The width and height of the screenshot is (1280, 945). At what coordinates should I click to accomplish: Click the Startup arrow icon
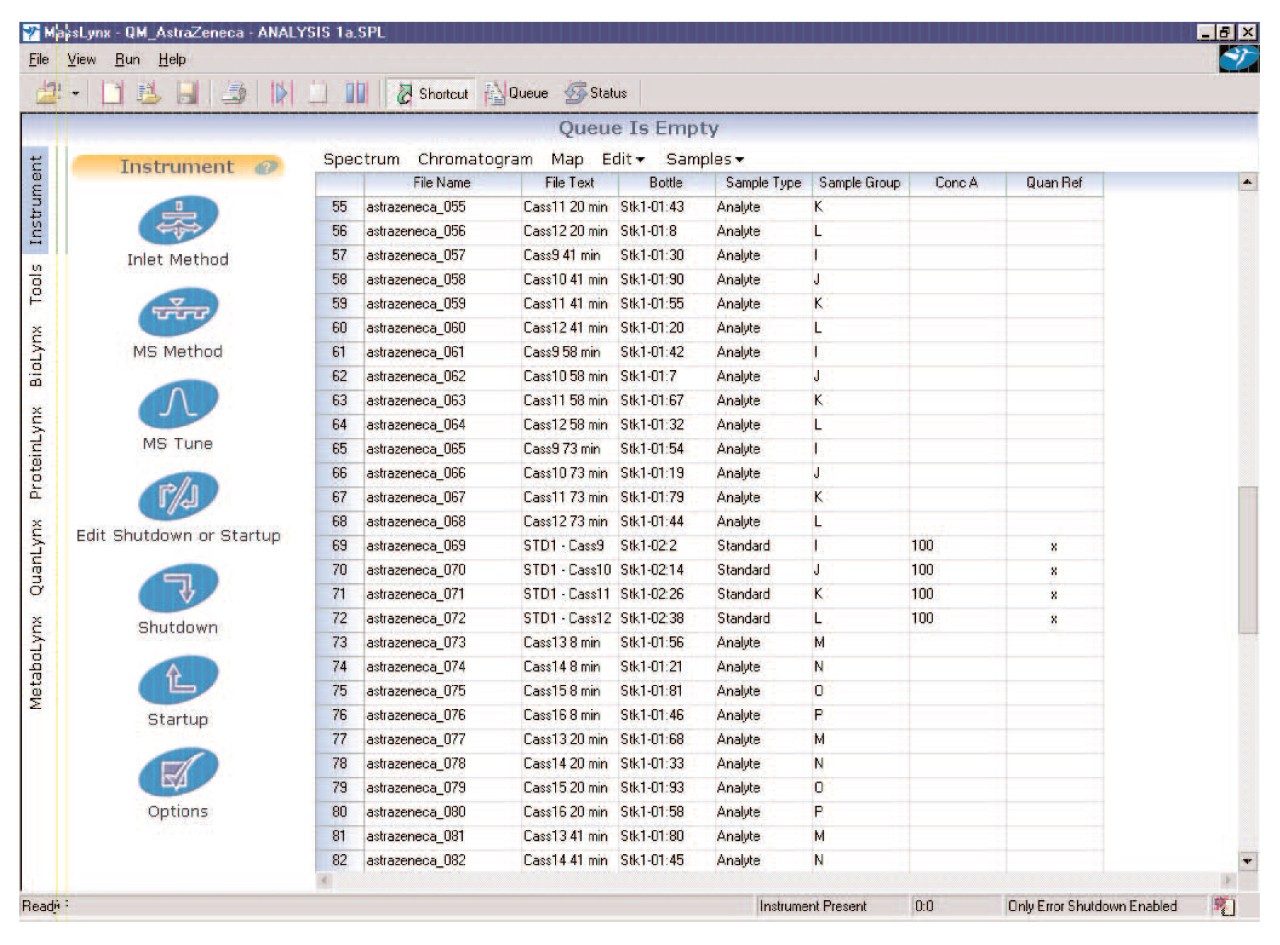tap(177, 680)
